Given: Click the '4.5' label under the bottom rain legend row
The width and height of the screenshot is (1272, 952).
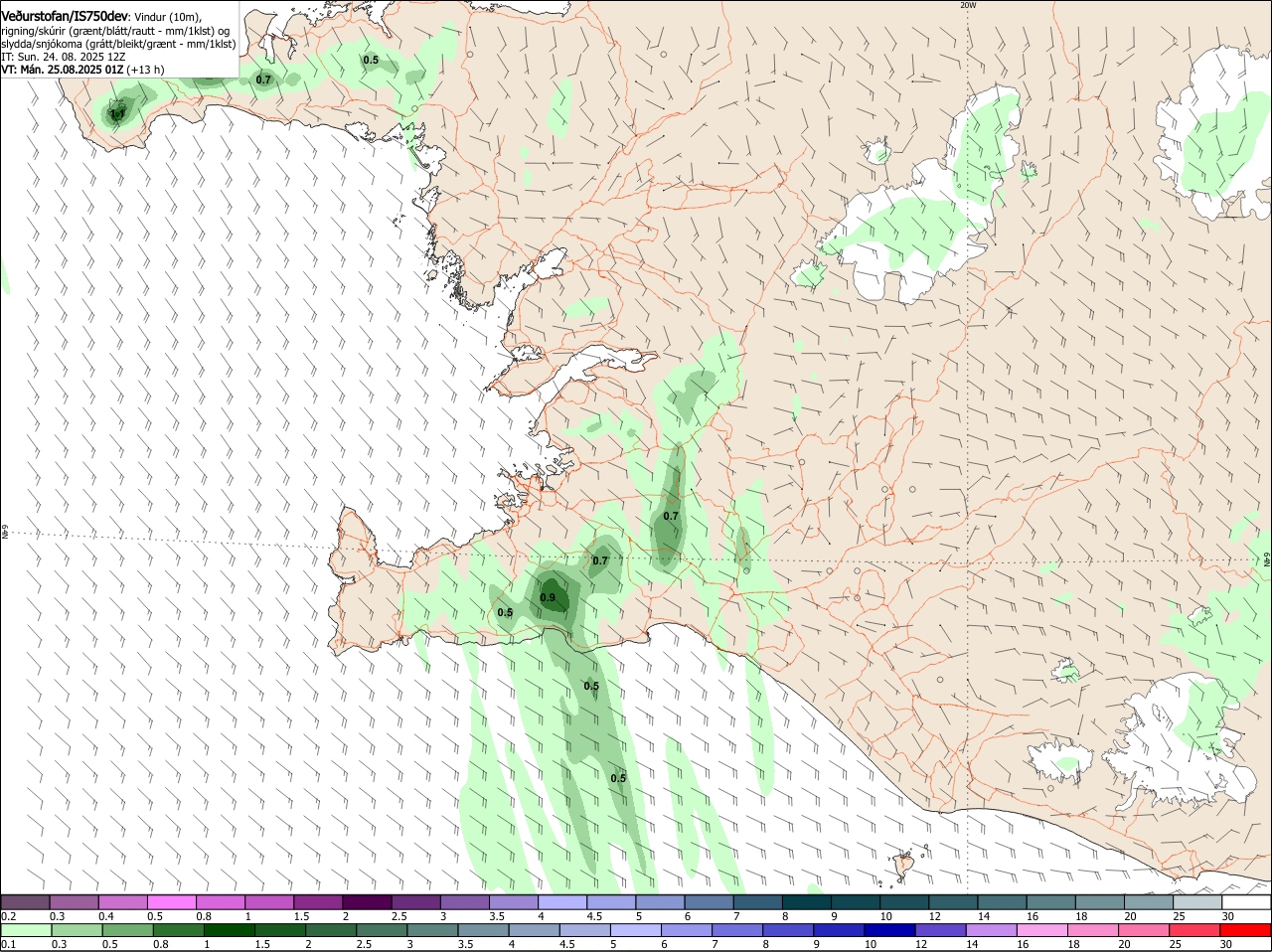Looking at the screenshot, I should click(566, 944).
